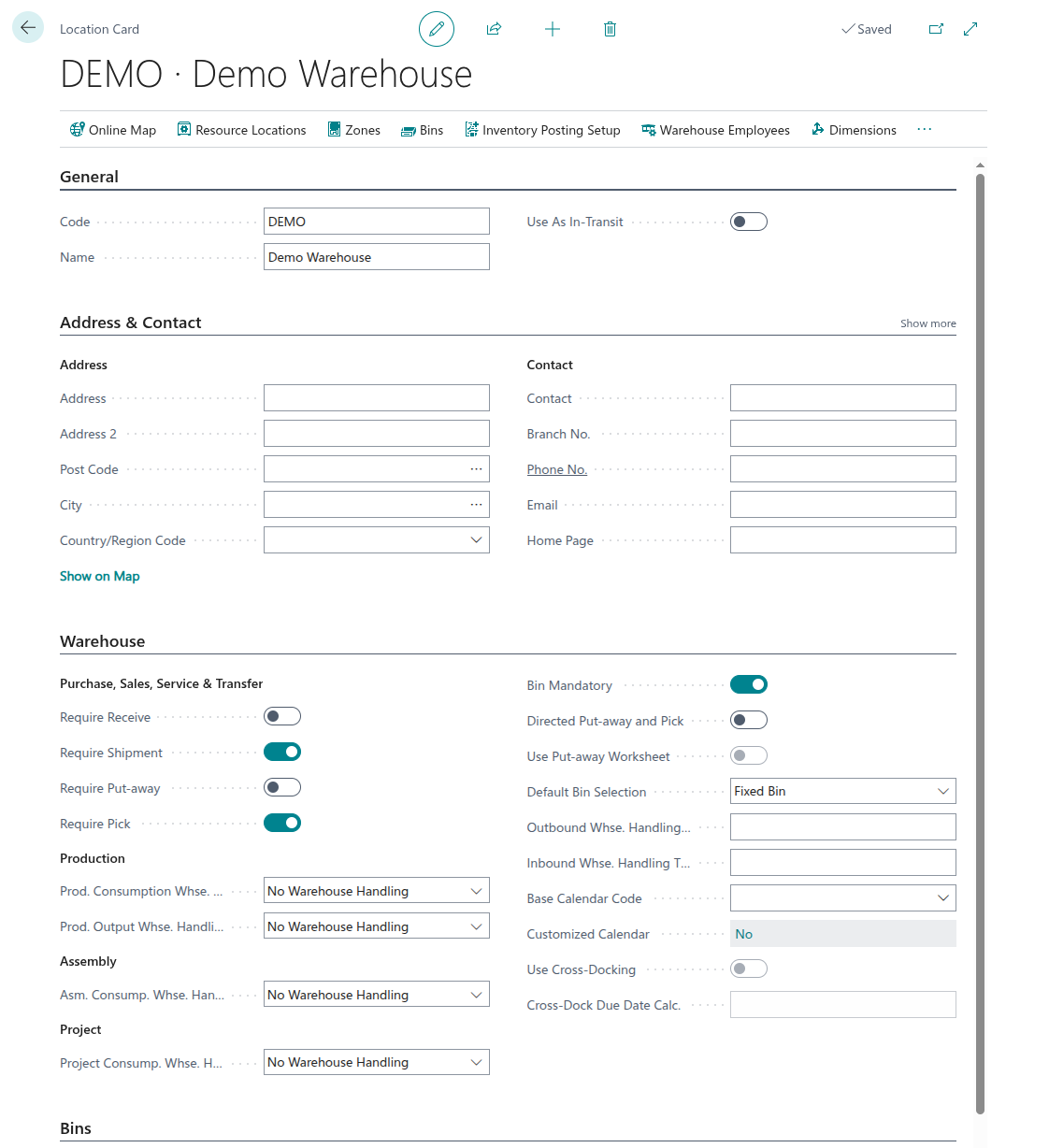
Task: Click the pencil edit icon
Action: [437, 29]
